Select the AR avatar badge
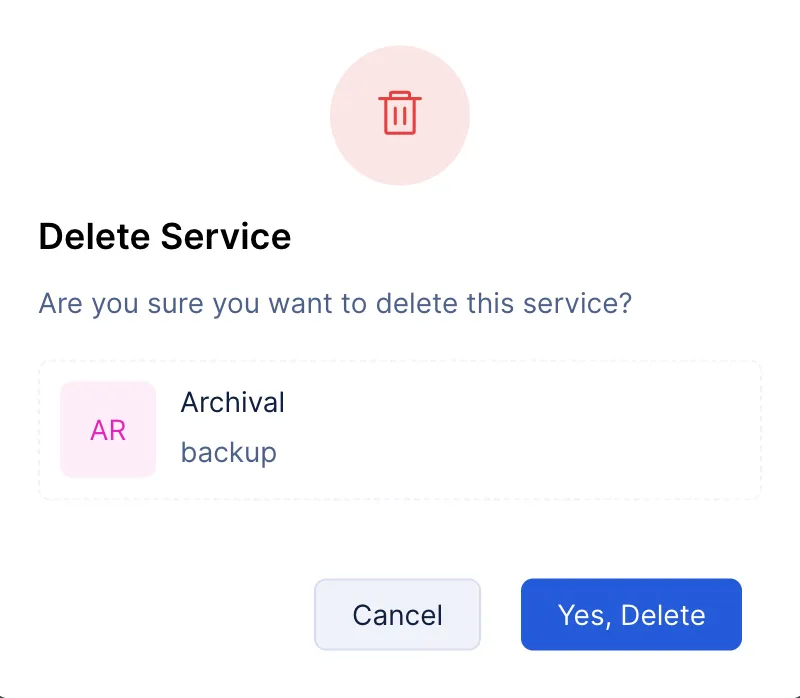 [x=108, y=429]
